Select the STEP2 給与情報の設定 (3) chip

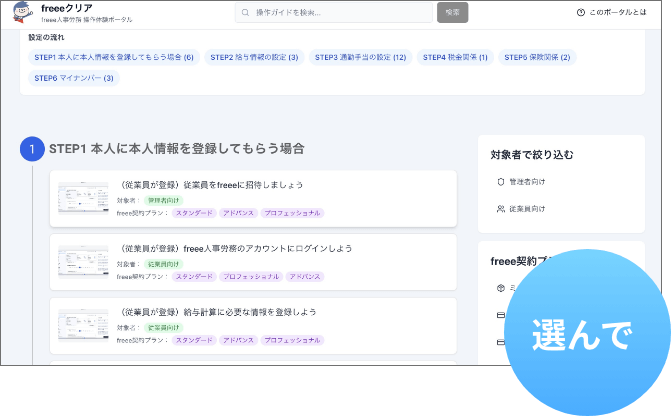[x=254, y=58]
